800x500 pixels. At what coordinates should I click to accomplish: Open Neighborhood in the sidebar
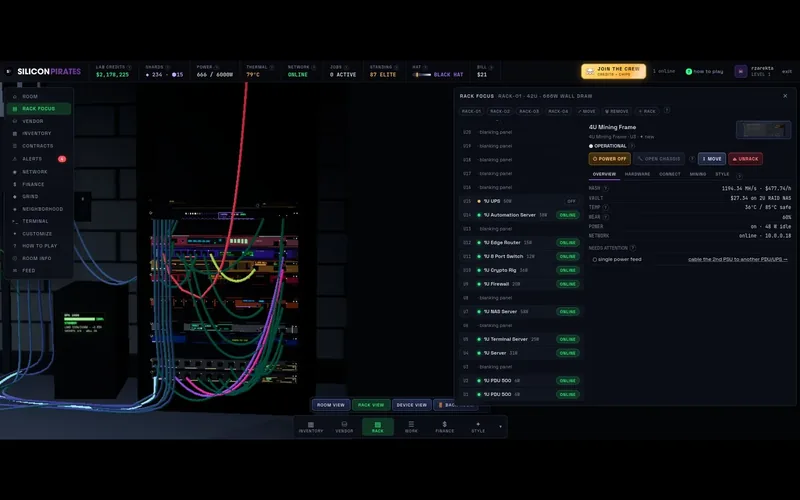click(39, 209)
